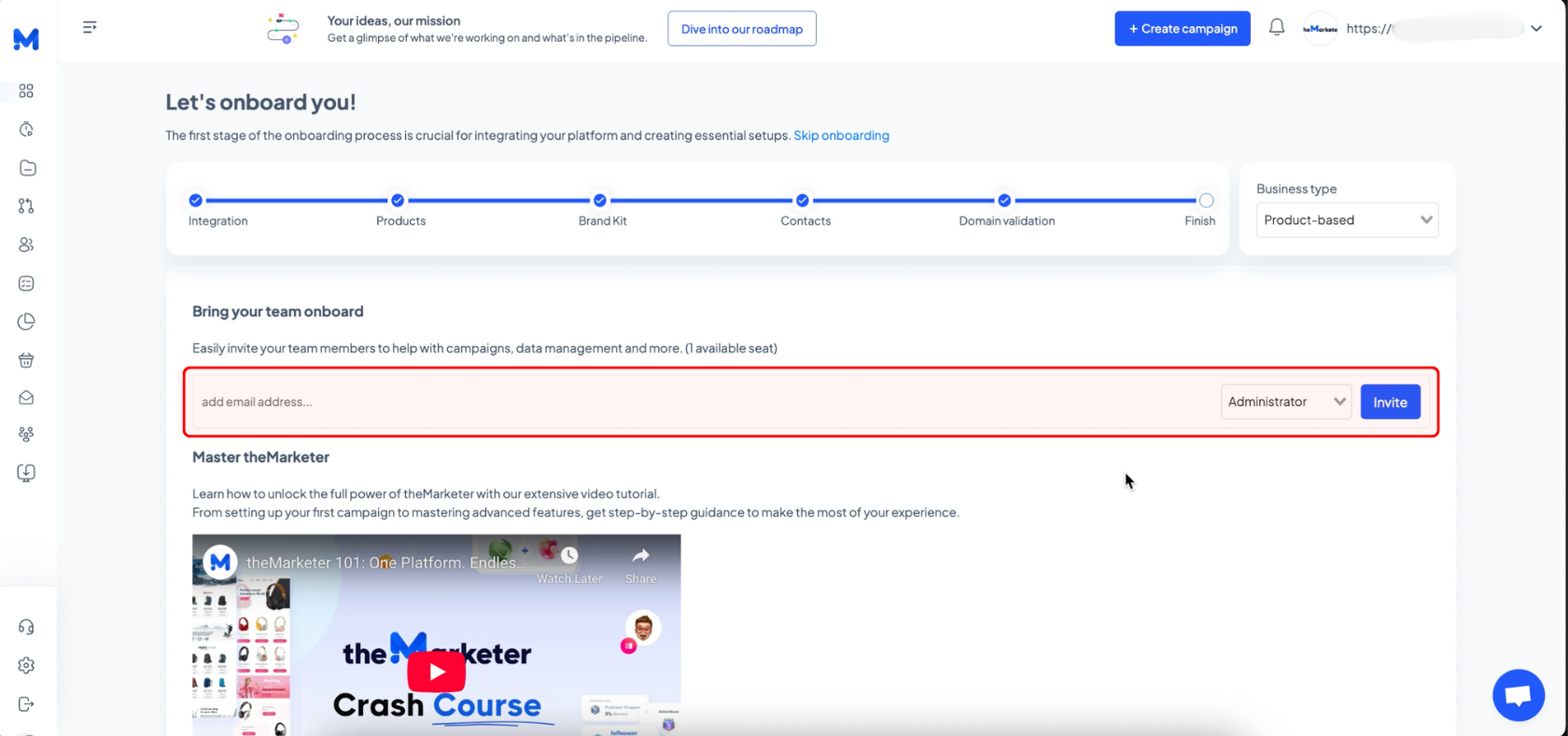This screenshot has width=1568, height=736.
Task: Click the theMarketer M logo
Action: 26,38
